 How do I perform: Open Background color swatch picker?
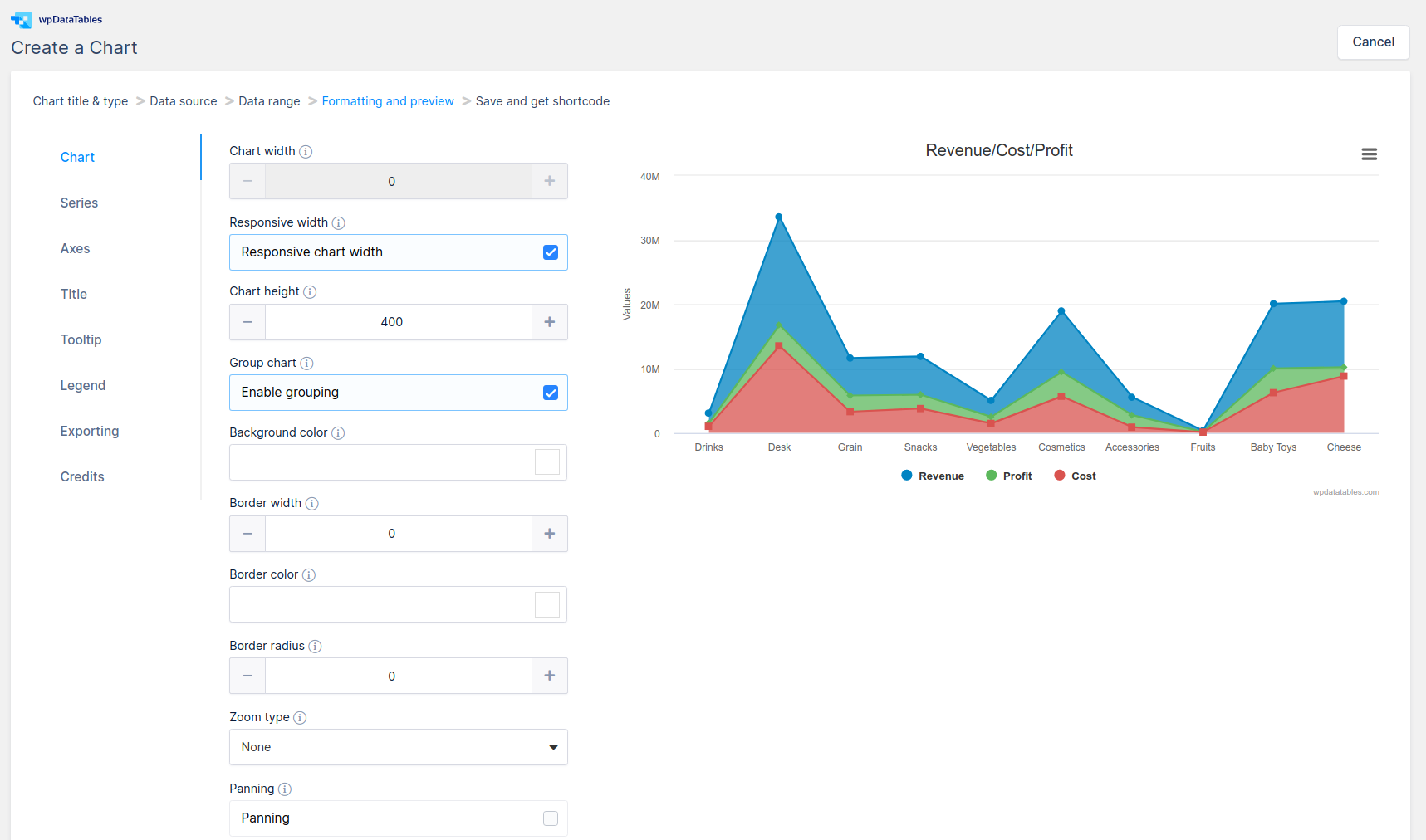pos(547,462)
